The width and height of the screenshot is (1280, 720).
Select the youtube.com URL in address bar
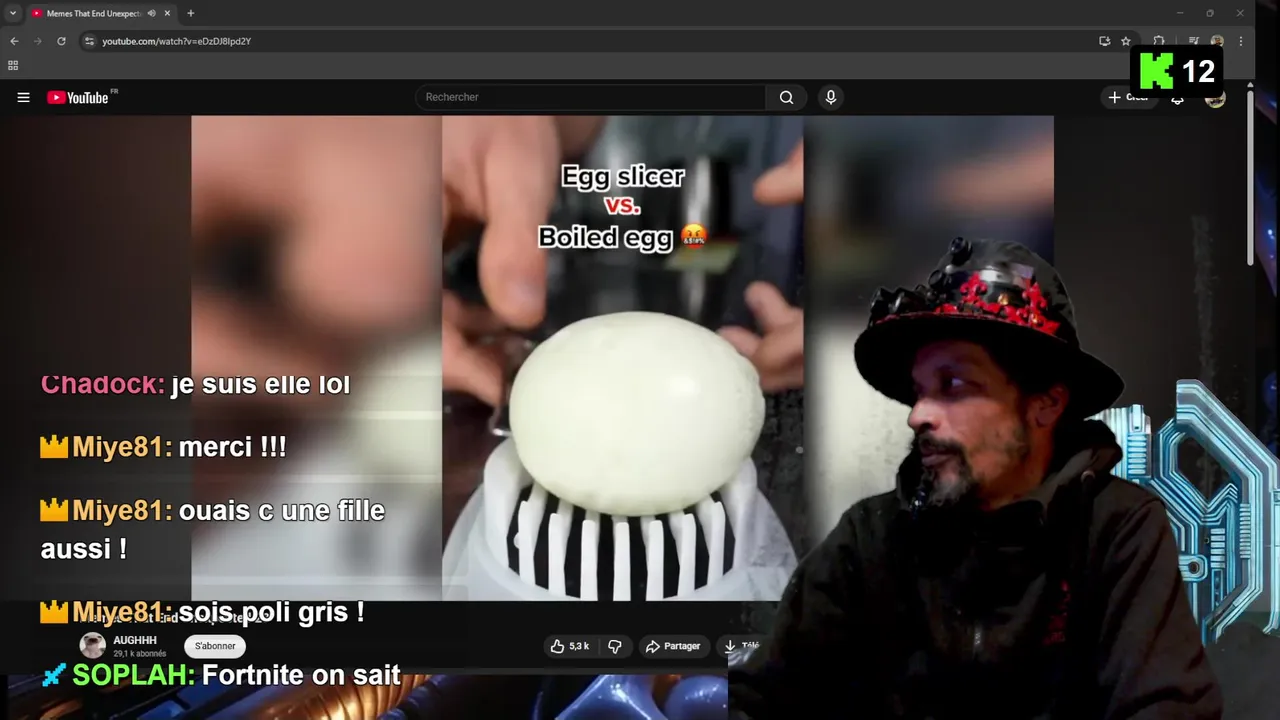click(176, 41)
